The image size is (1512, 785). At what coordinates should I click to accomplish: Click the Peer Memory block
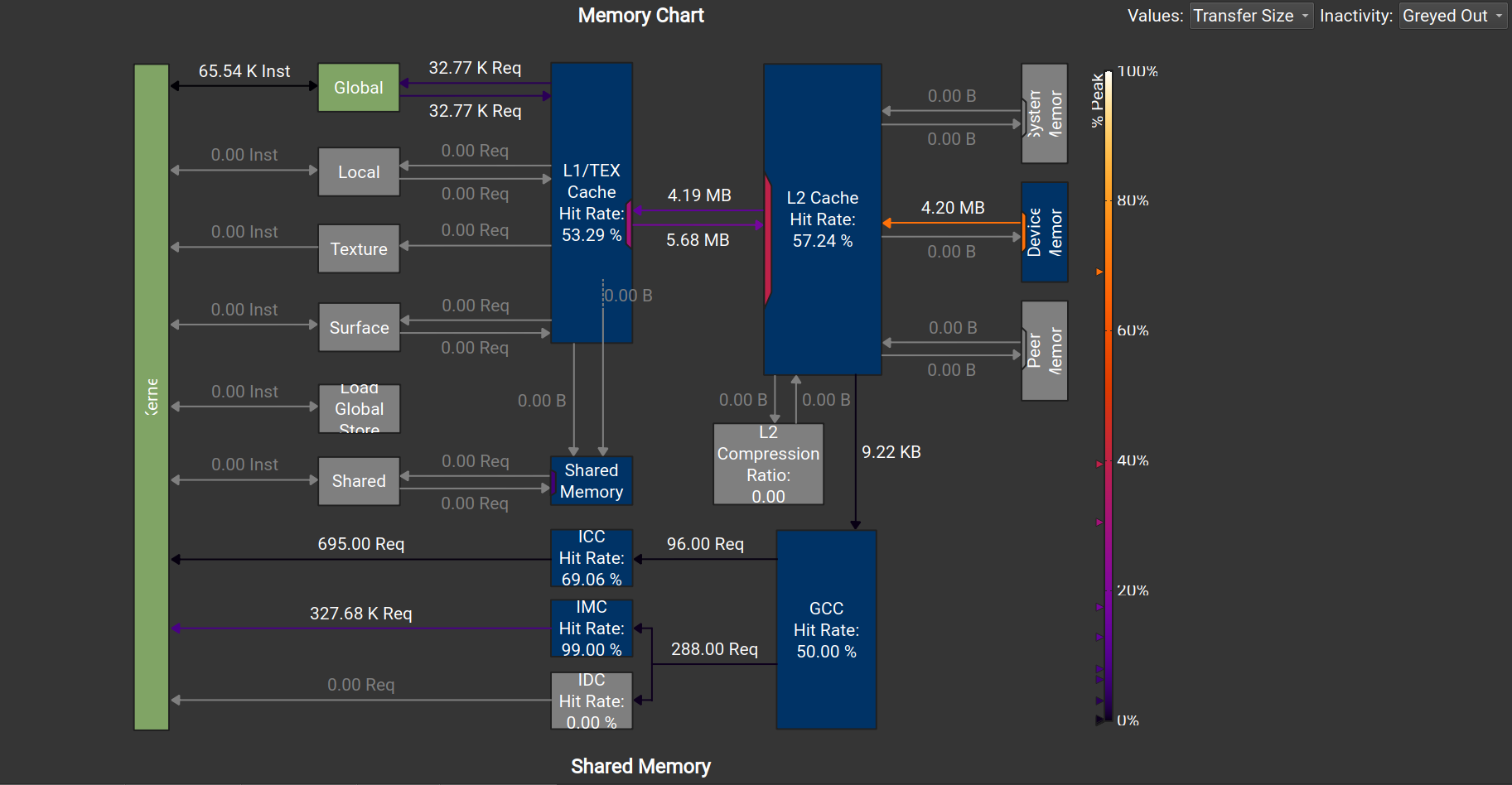coord(1044,350)
